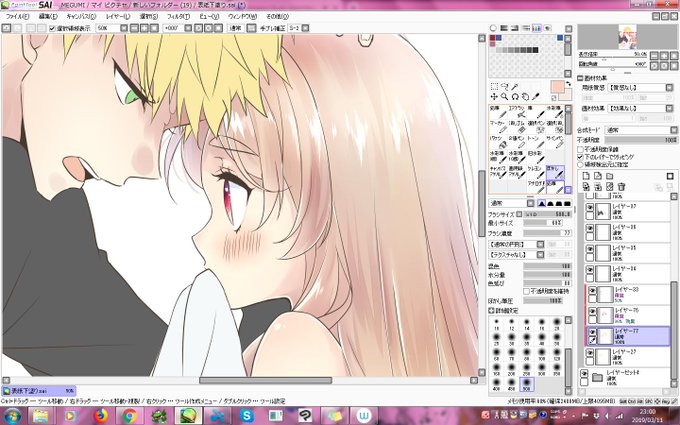This screenshot has height=425, width=680.
Task: Show the RGB slider panel icon
Action: [x=504, y=28]
